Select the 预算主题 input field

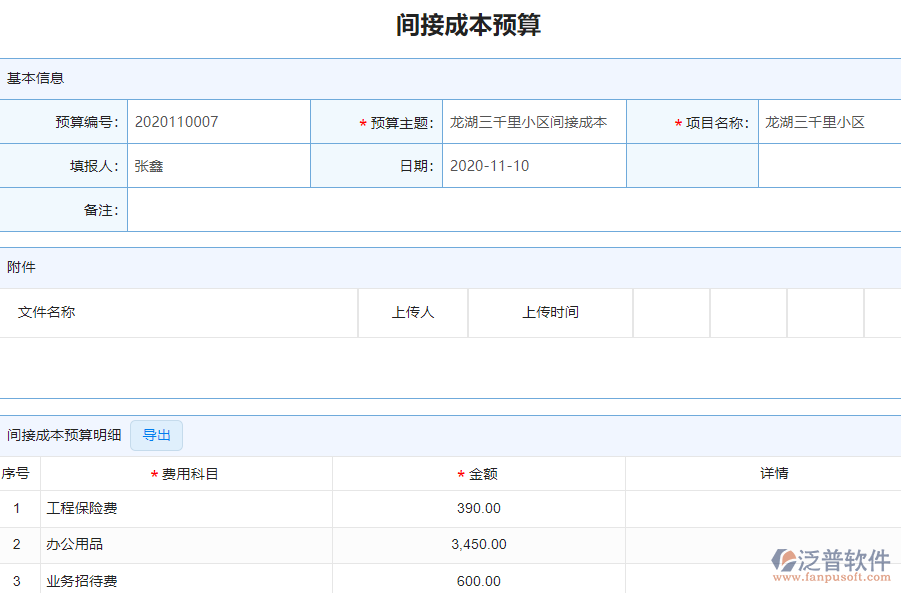point(534,121)
